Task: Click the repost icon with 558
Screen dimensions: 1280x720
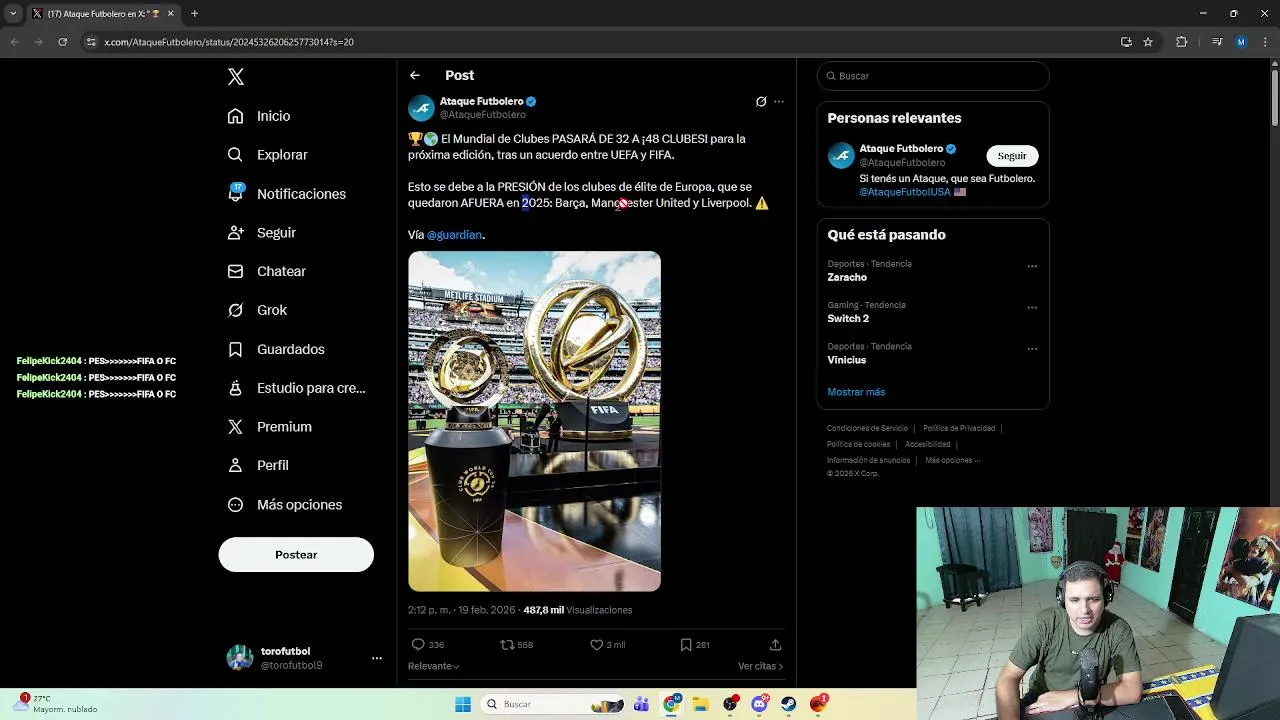Action: point(507,645)
